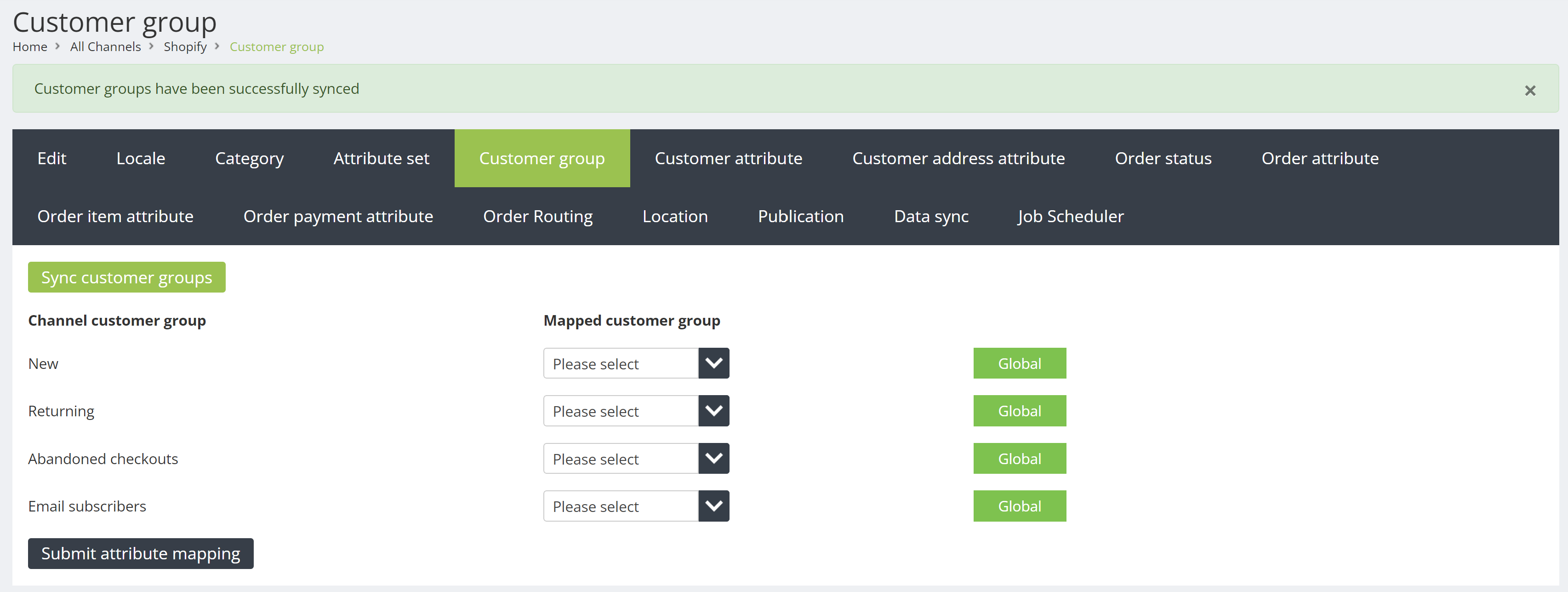Open Customer address attribute tab
The image size is (1568, 592).
pyautogui.click(x=958, y=158)
